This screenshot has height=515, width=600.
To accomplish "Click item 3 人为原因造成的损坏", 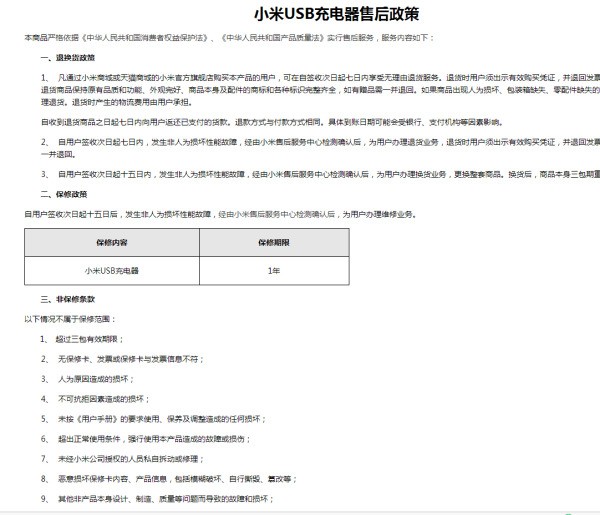I will (x=88, y=379).
